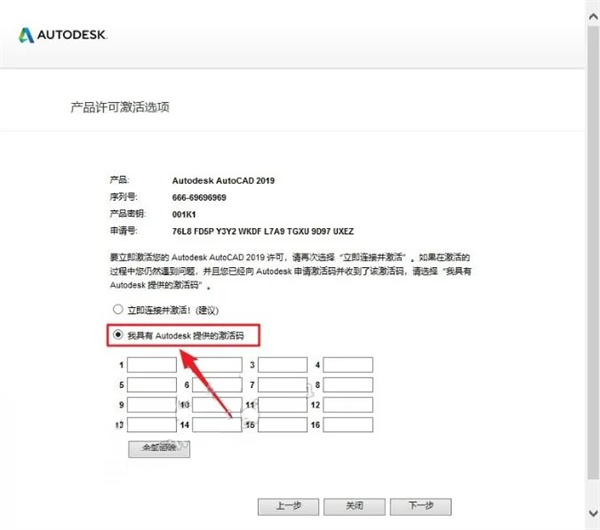Click activation code field 15
The height and width of the screenshot is (530, 600).
pyautogui.click(x=282, y=425)
